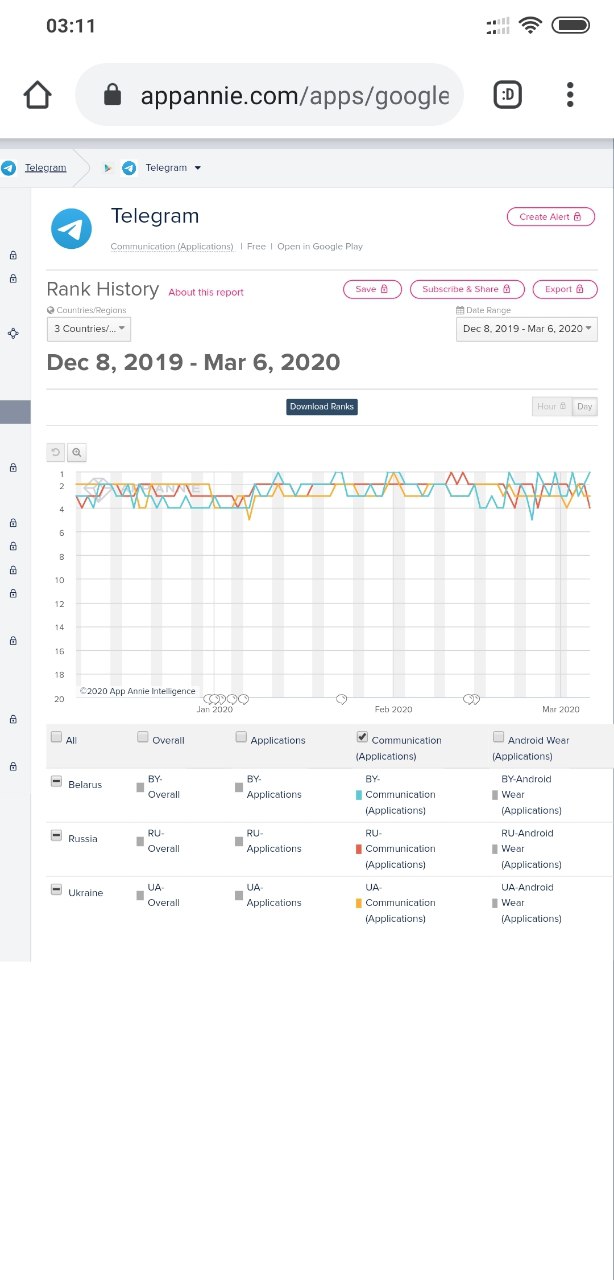Expand Telegram breadcrumb dropdown arrow
The width and height of the screenshot is (614, 1280).
click(x=198, y=168)
